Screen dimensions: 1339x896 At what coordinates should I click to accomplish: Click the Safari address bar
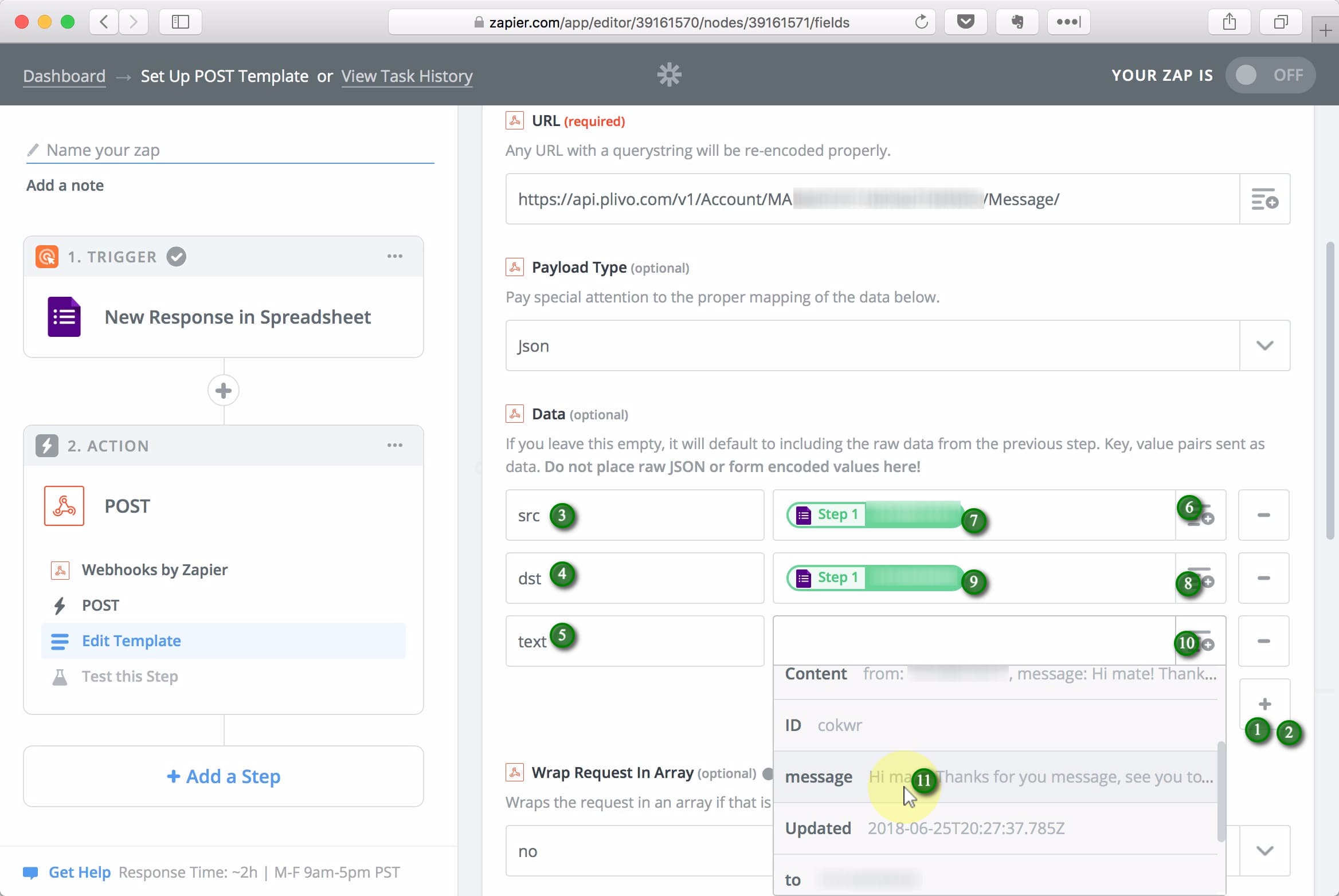[662, 22]
